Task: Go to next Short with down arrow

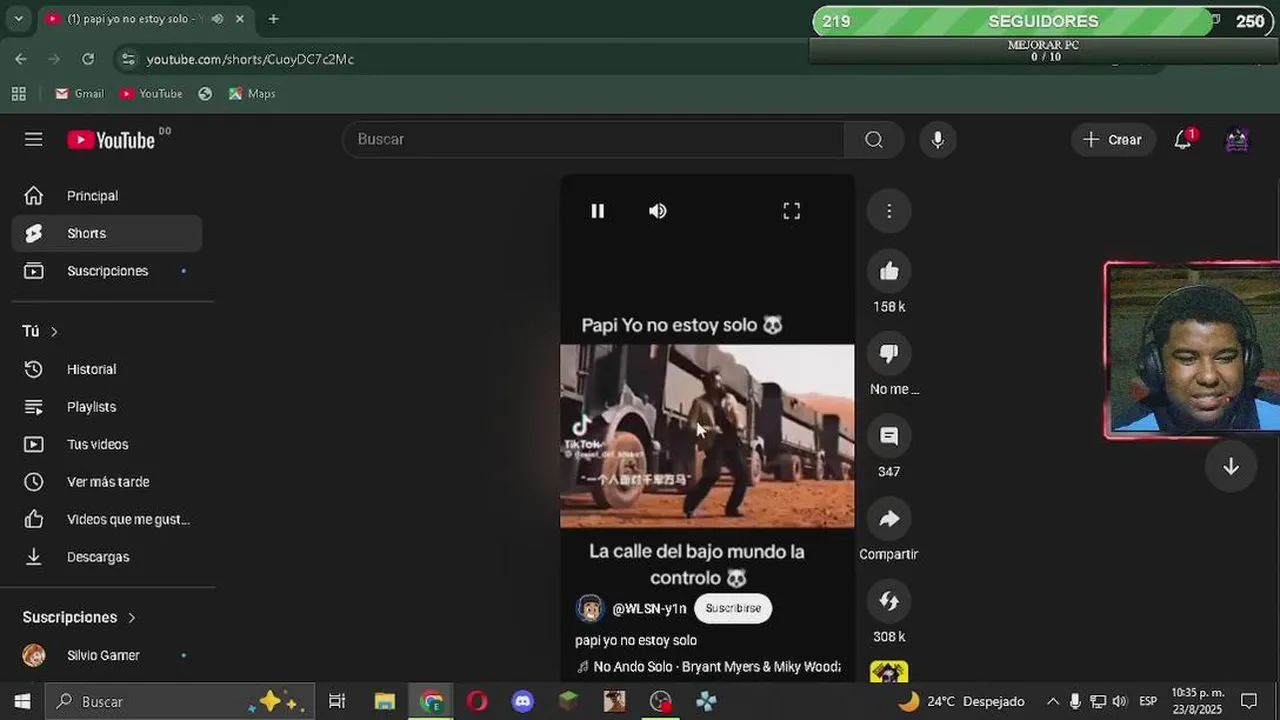Action: point(1231,467)
